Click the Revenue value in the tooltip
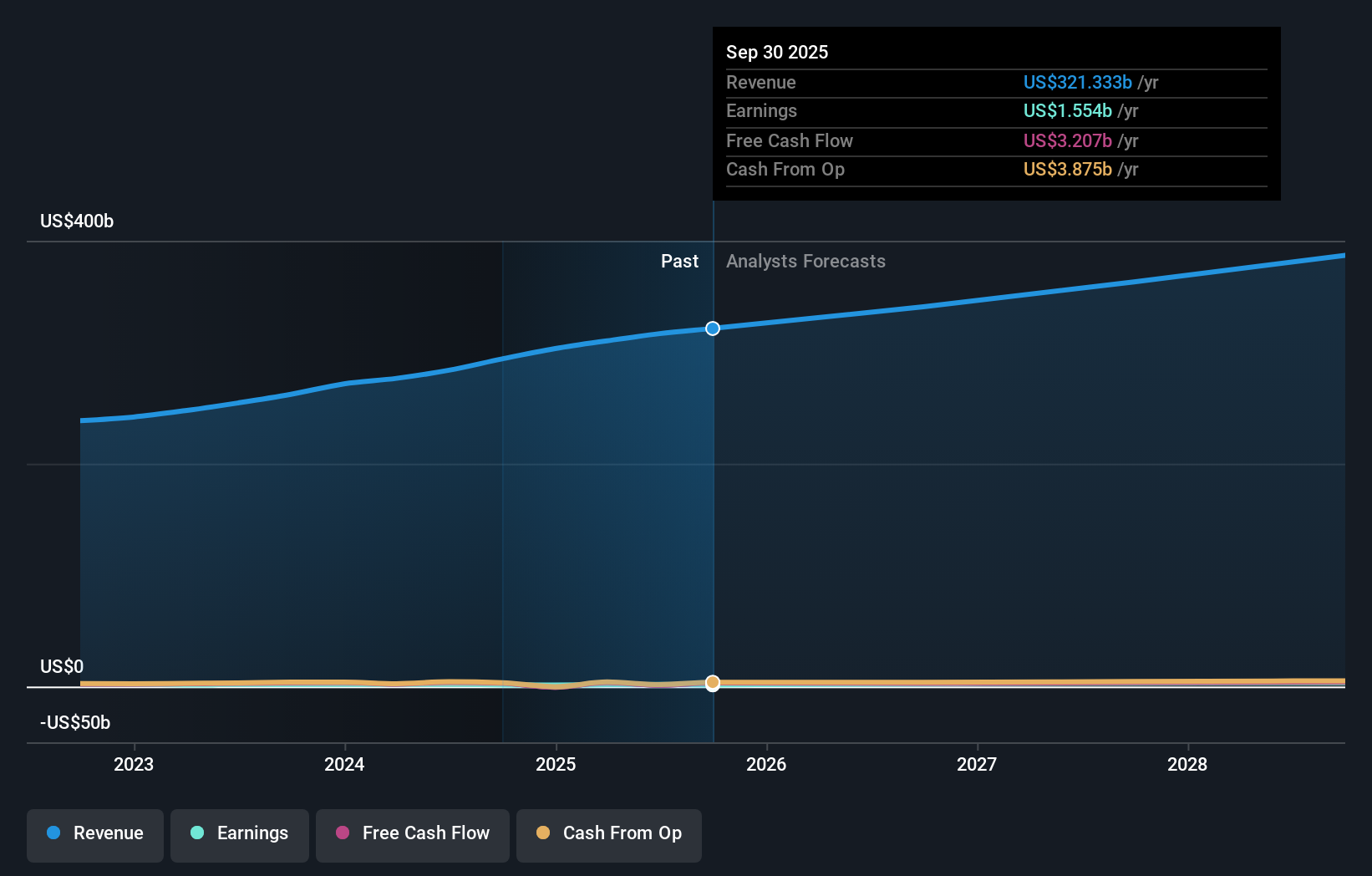 (1078, 82)
